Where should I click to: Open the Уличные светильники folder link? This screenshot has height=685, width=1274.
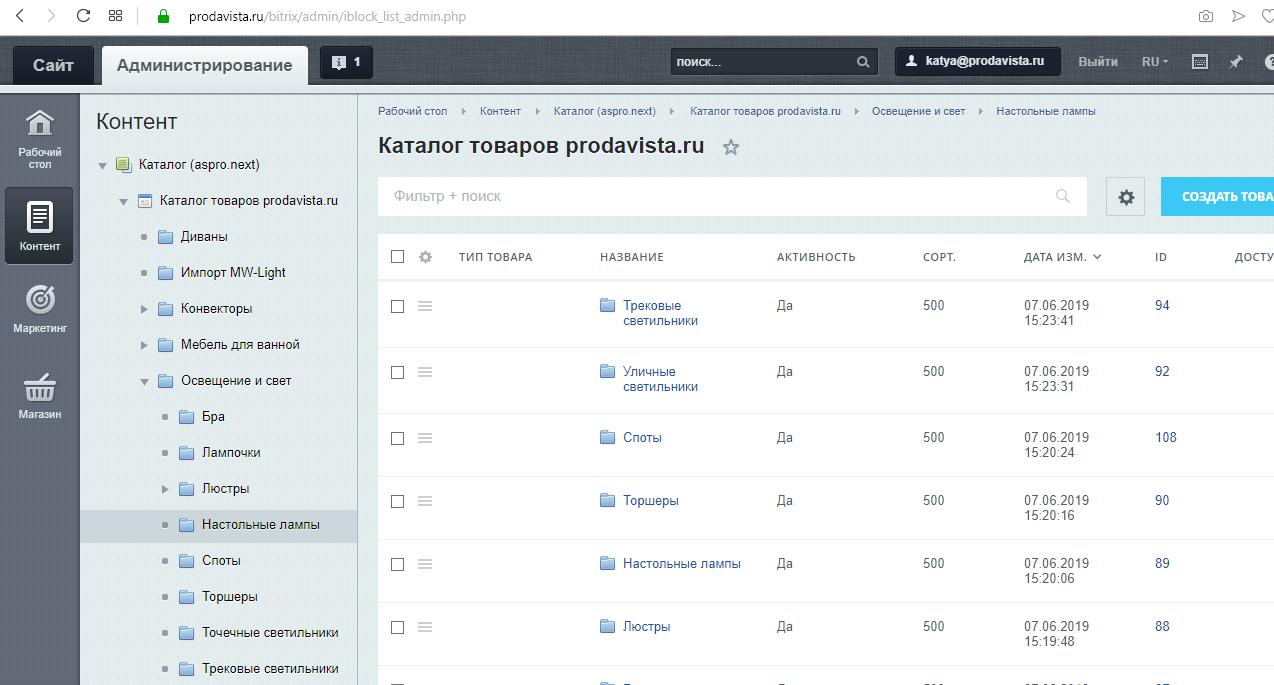click(x=660, y=379)
